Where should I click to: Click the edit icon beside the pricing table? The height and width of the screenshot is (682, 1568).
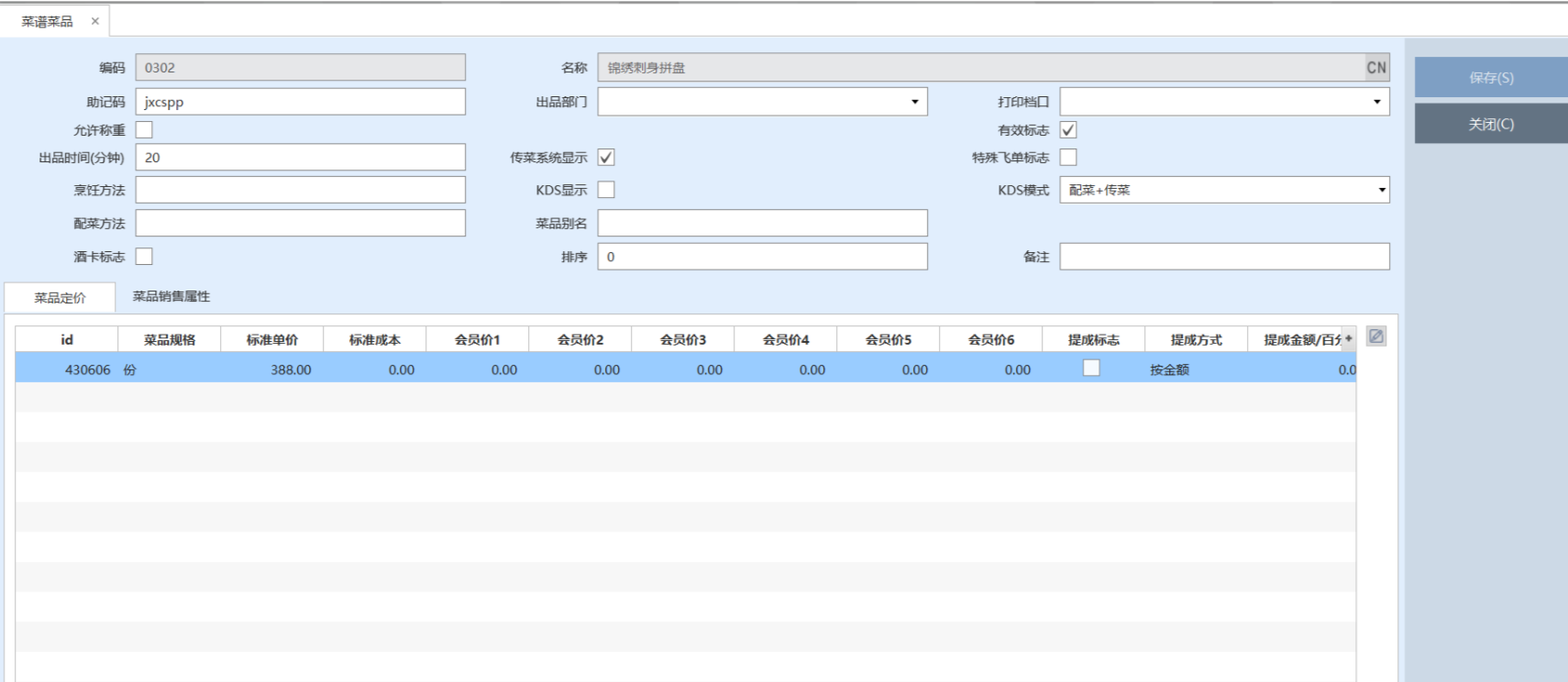1375,336
